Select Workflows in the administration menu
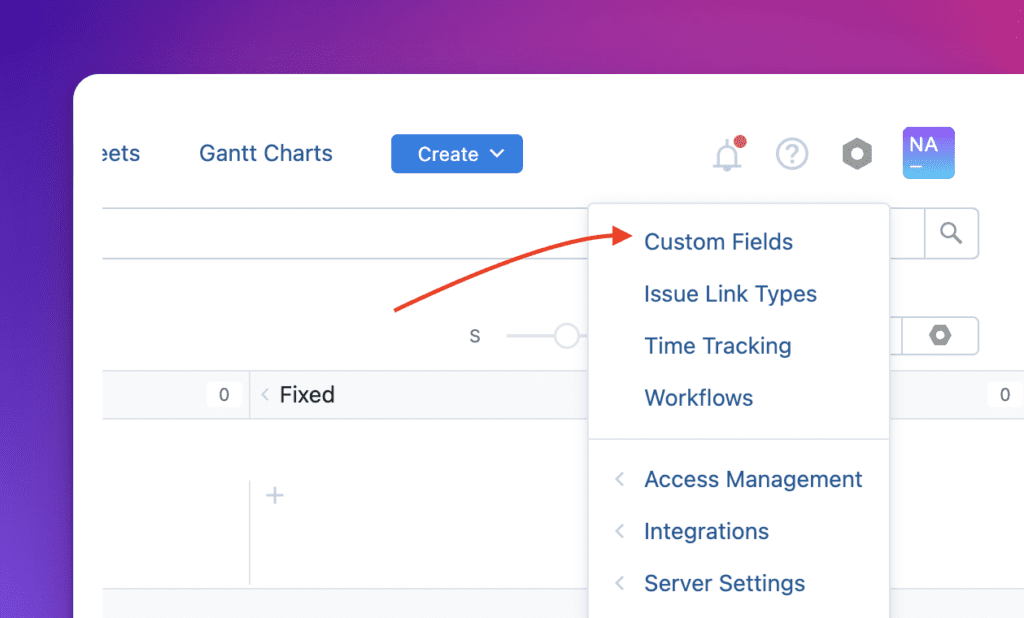 coord(698,398)
